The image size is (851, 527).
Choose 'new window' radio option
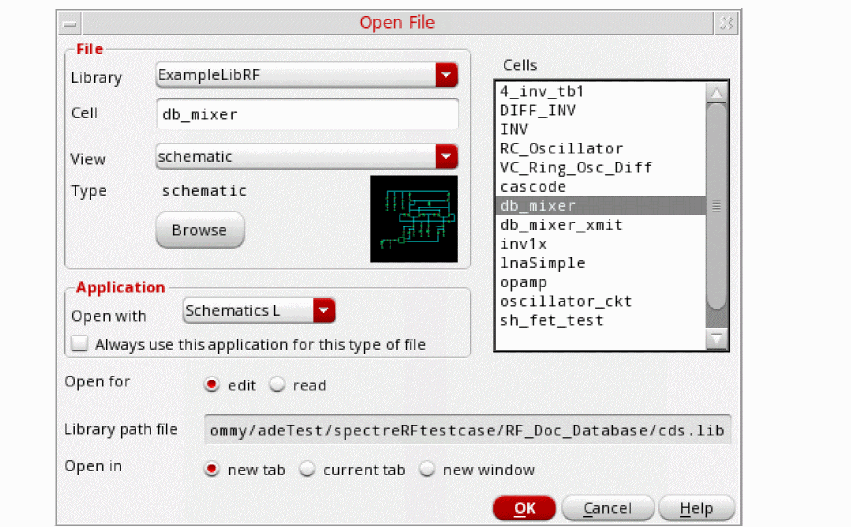point(427,469)
